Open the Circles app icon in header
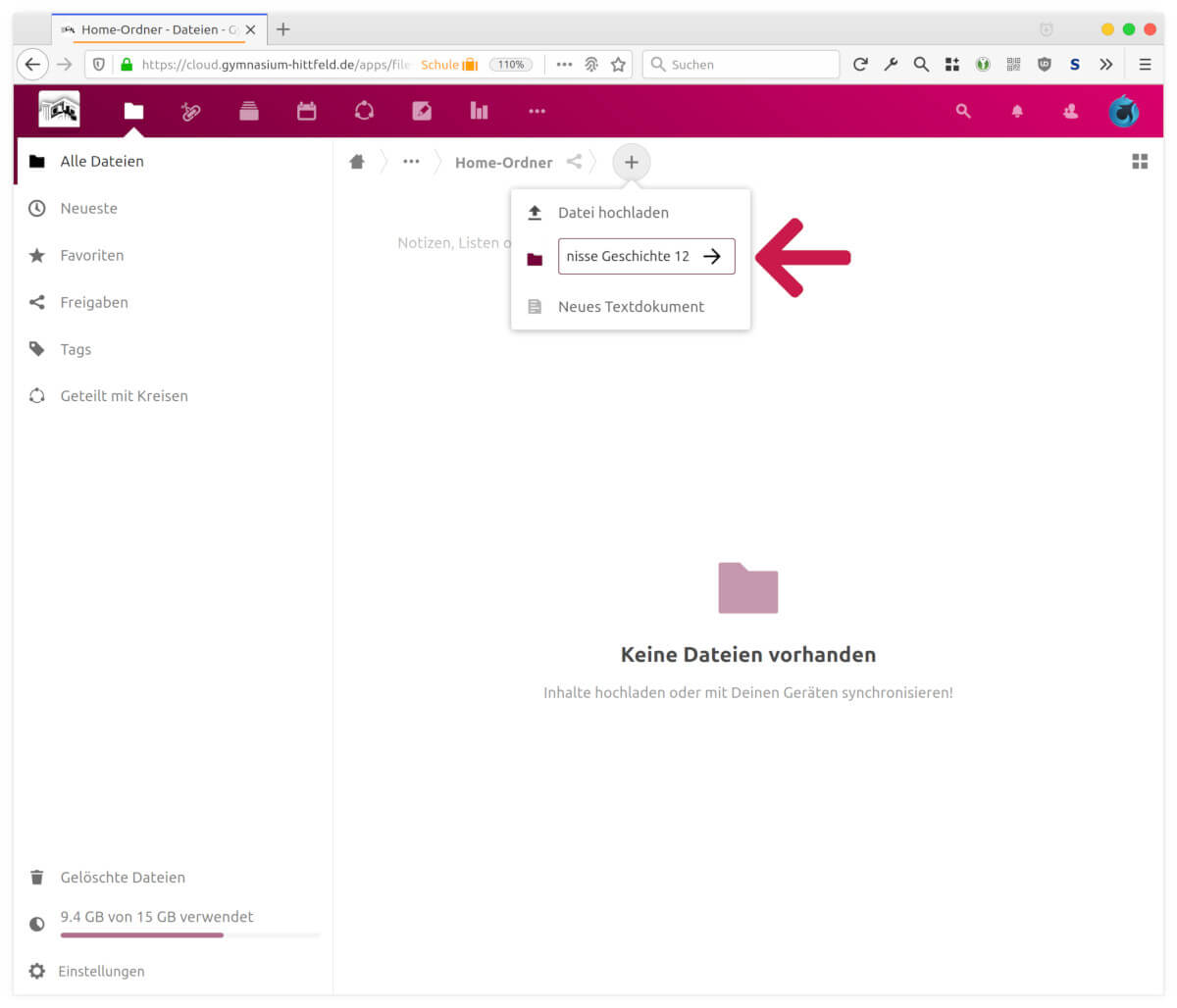The width and height of the screenshot is (1177, 1008). [x=364, y=111]
